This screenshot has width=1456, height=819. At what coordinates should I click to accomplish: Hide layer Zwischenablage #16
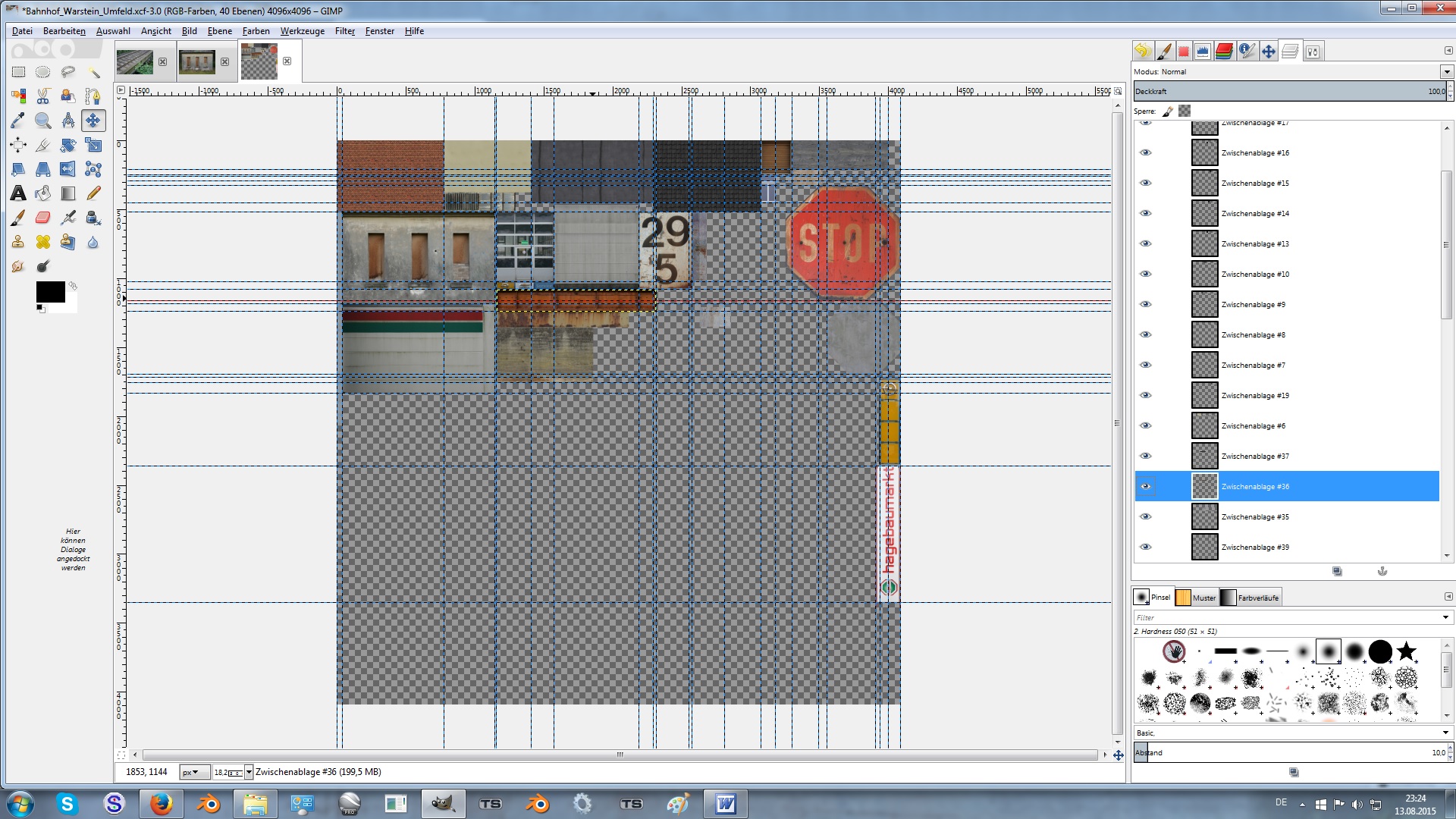click(1146, 152)
